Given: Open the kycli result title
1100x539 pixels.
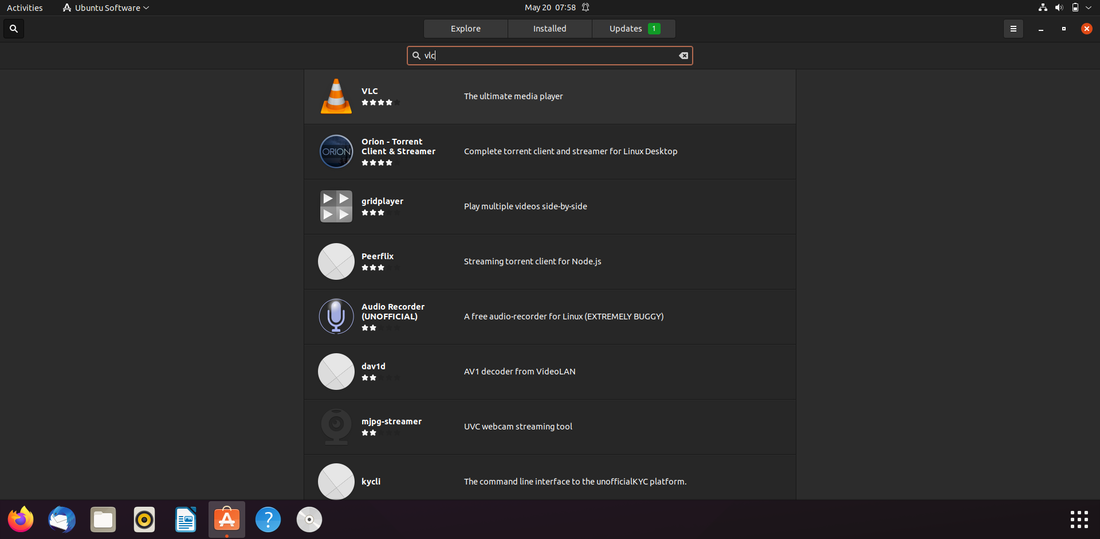Looking at the screenshot, I should tap(370, 481).
